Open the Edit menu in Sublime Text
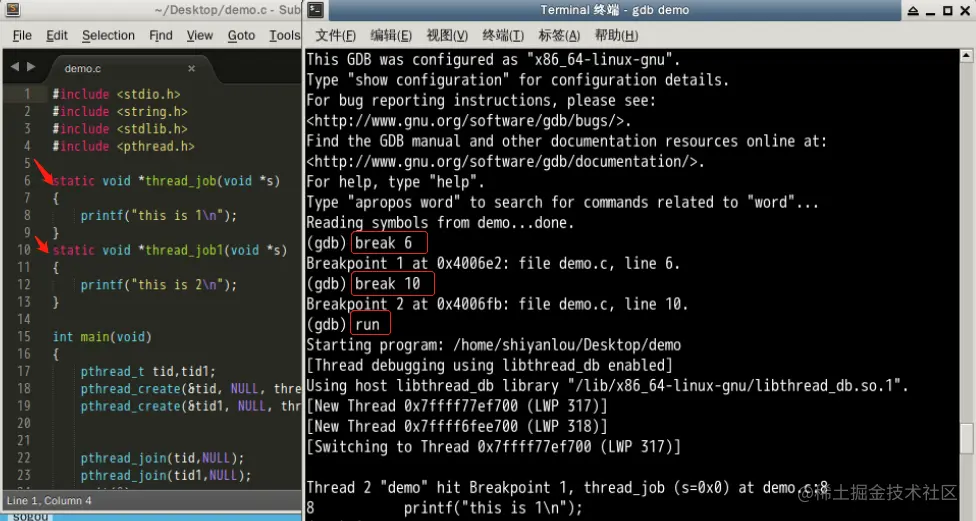 [57, 35]
